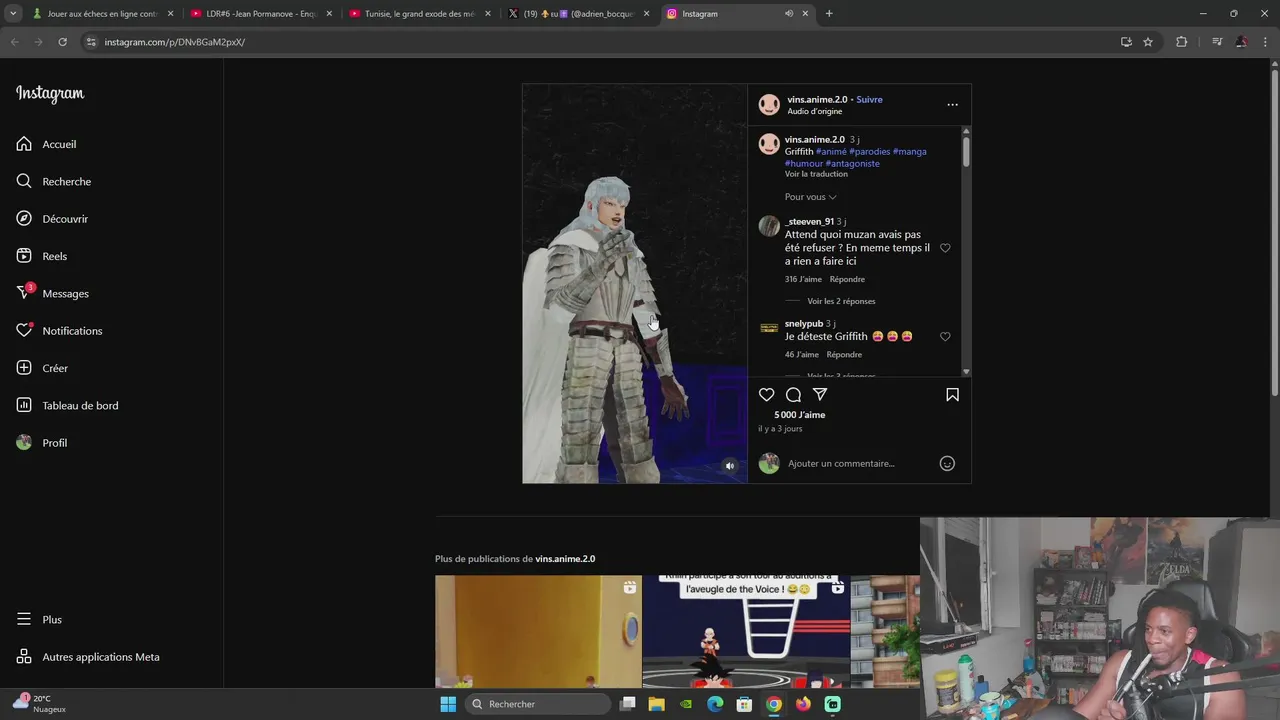Screen dimensions: 1280x720
Task: Like snelypub's comment
Action: coord(945,337)
